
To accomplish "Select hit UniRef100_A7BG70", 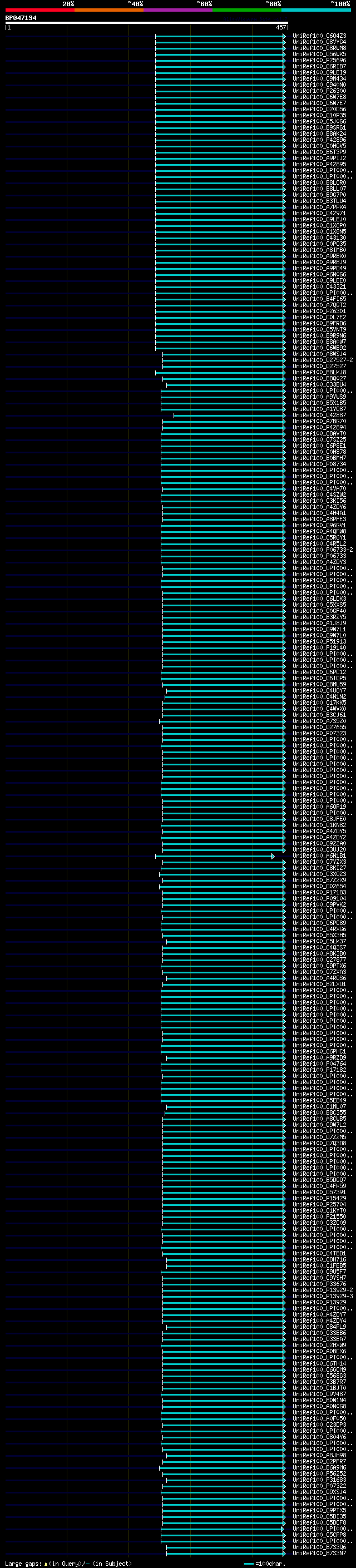I will click(319, 421).
